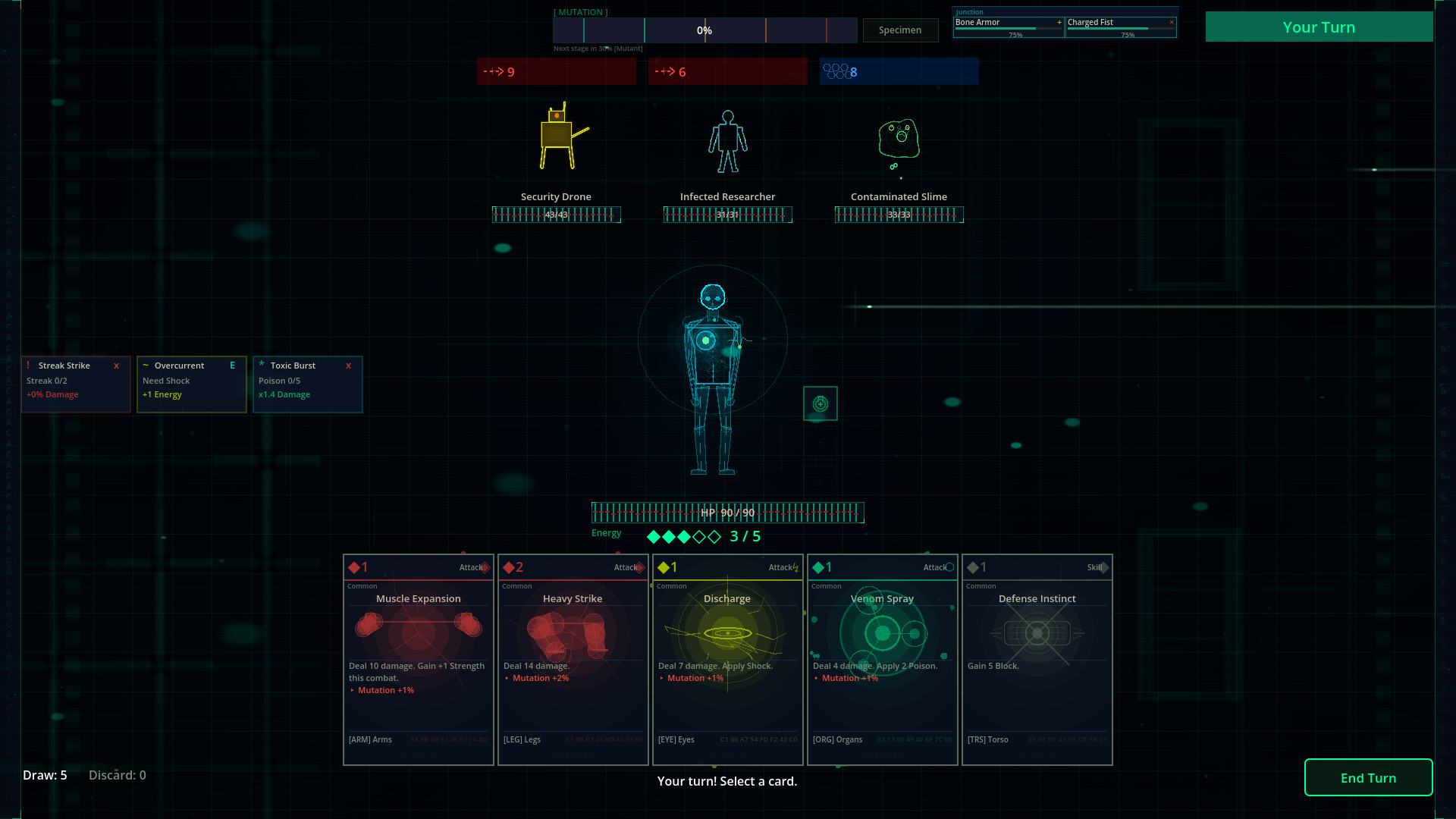Dismiss Streak Strike with its x

click(117, 366)
